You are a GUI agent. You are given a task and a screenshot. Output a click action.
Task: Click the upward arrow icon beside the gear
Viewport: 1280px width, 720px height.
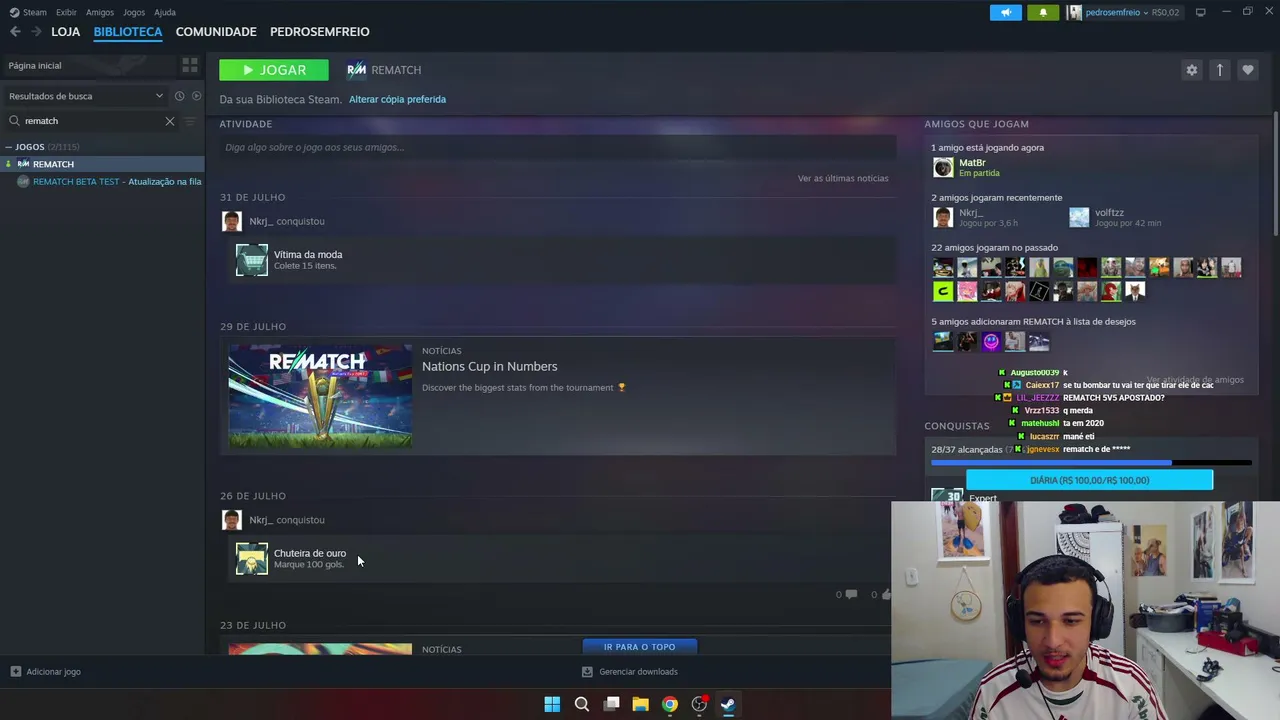pos(1219,70)
